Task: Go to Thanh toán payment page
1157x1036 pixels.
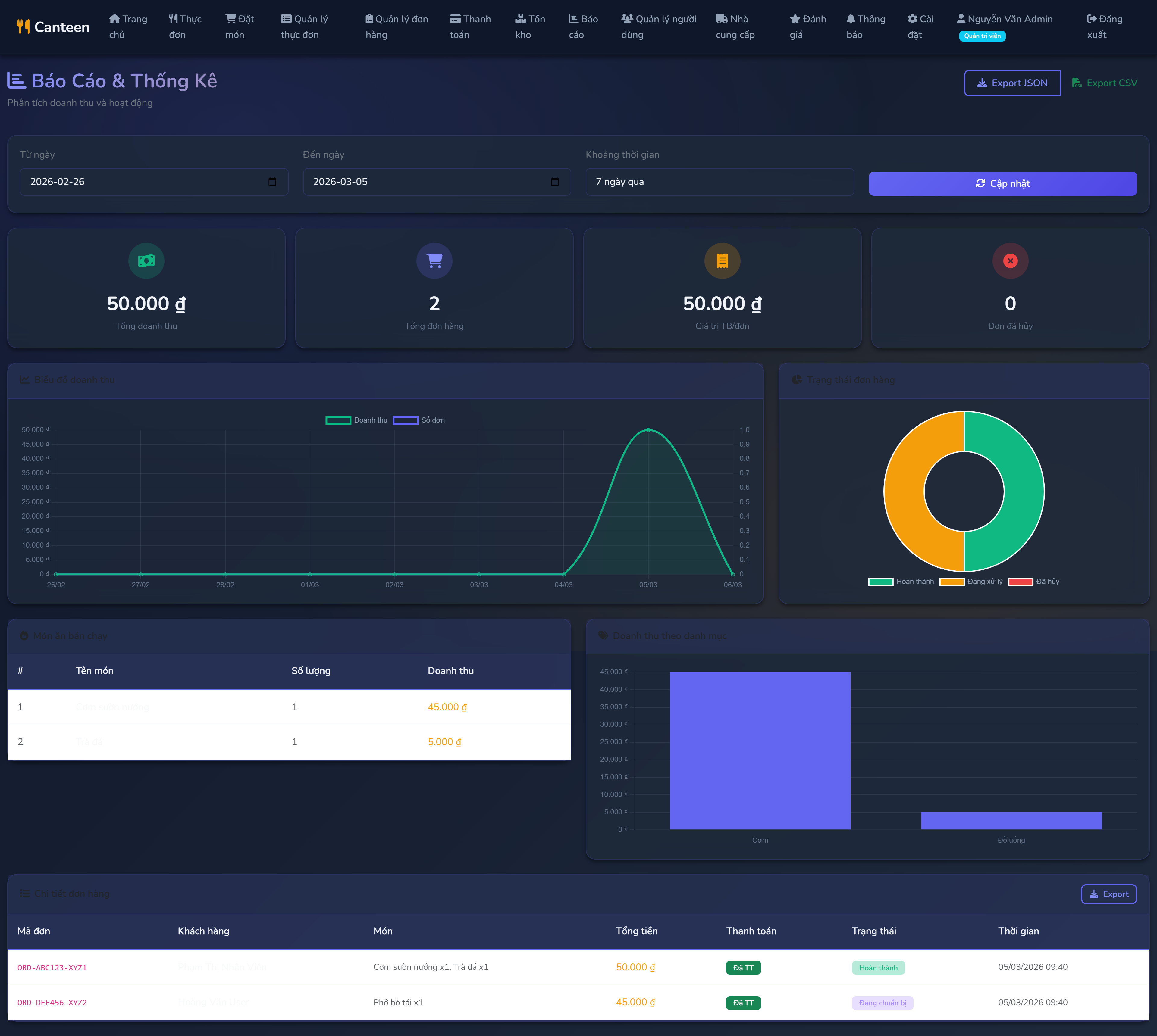Action: (470, 27)
